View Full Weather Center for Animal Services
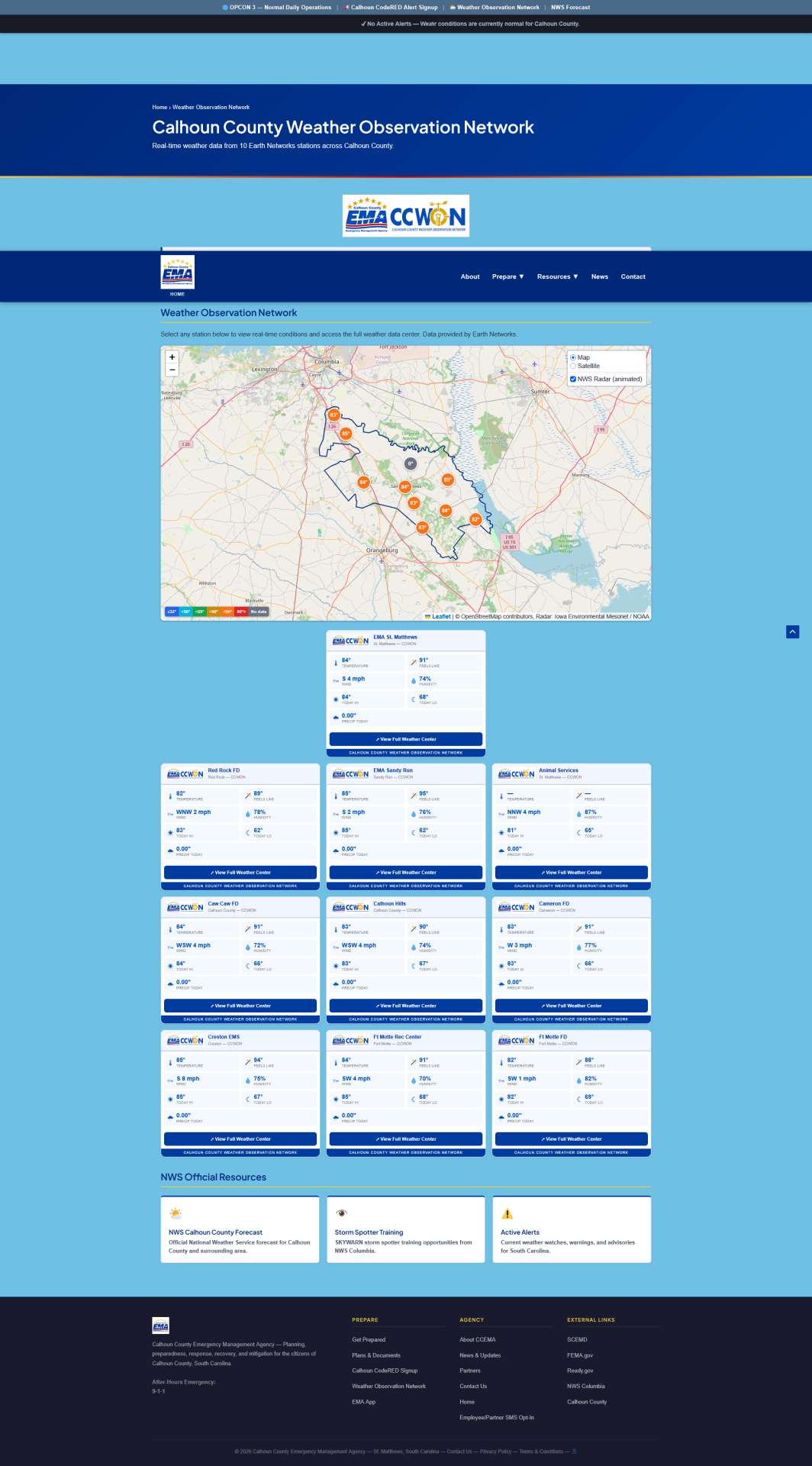 pyautogui.click(x=572, y=872)
